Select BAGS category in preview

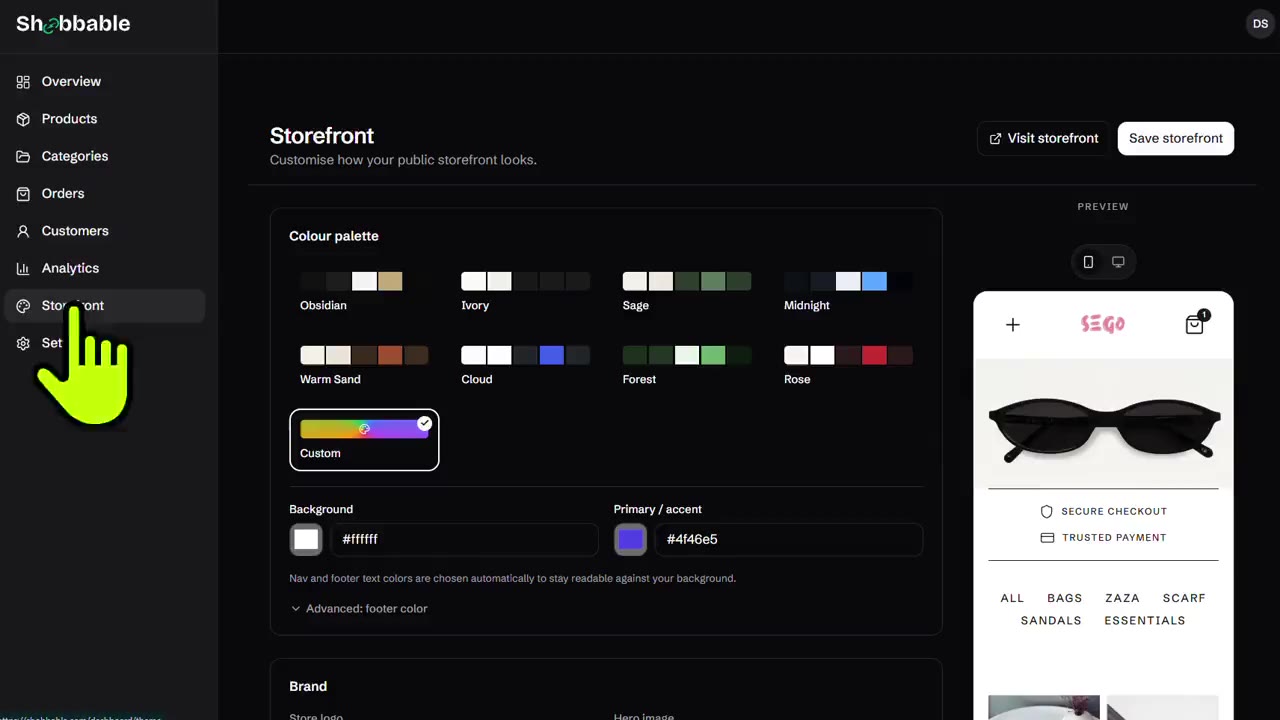pos(1065,598)
